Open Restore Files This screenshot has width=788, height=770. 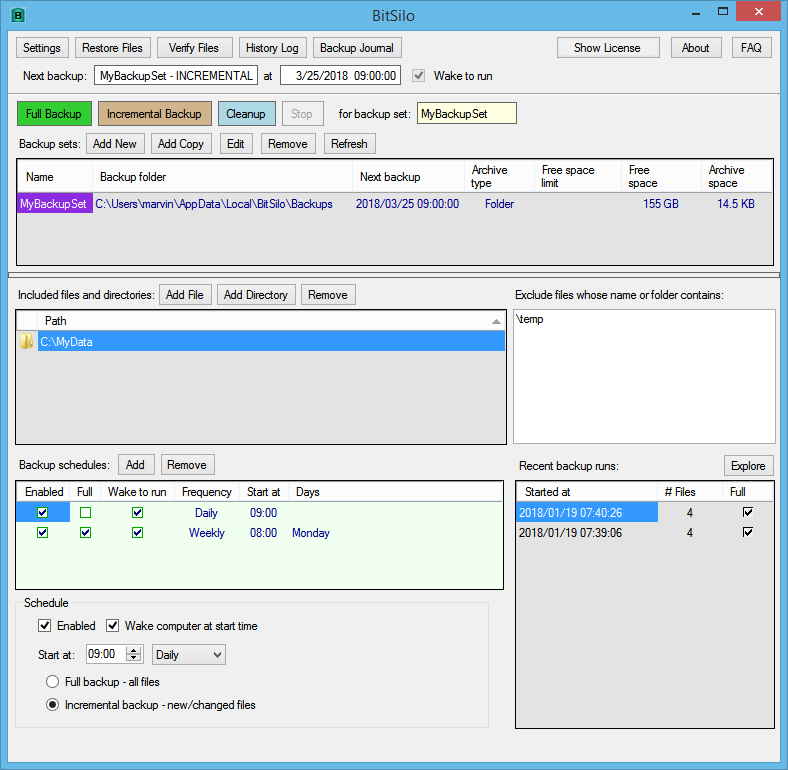pyautogui.click(x=112, y=48)
